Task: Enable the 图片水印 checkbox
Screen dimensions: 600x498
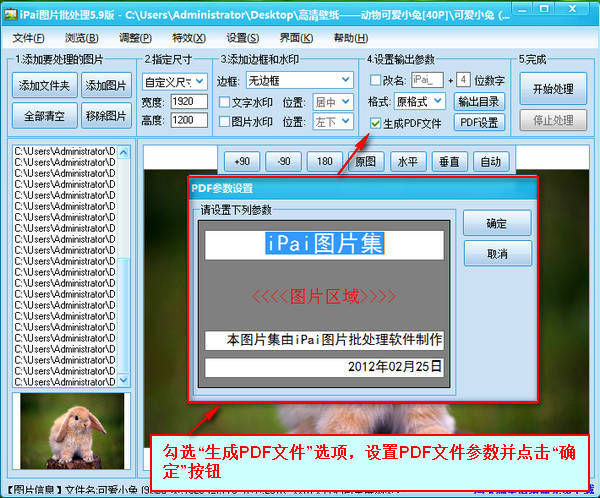Action: (x=224, y=122)
